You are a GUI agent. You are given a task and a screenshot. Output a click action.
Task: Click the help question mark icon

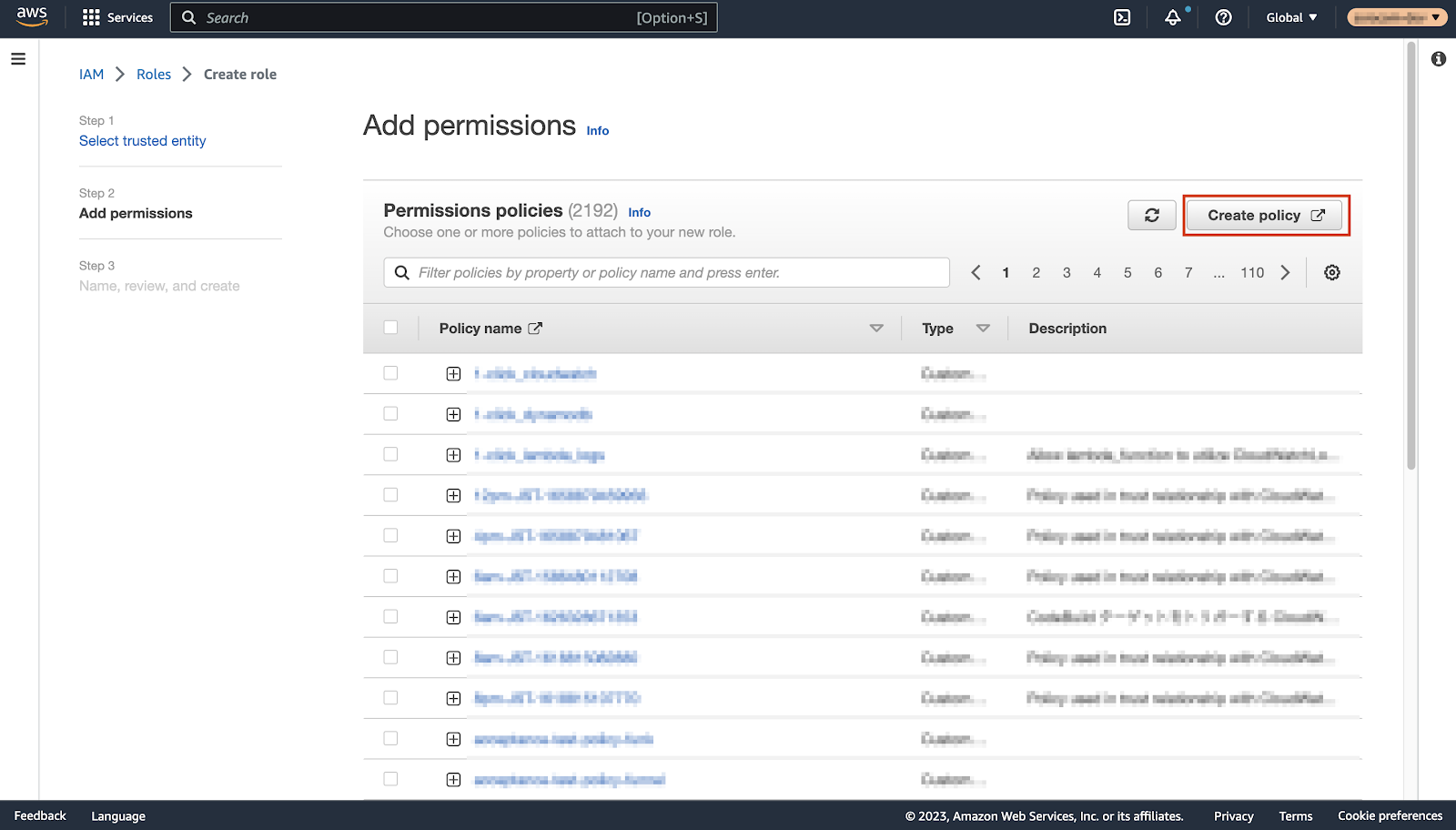pos(1223,17)
